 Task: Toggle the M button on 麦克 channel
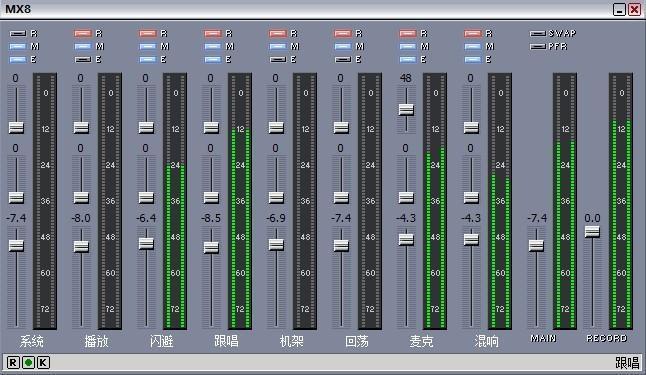pyautogui.click(x=408, y=47)
